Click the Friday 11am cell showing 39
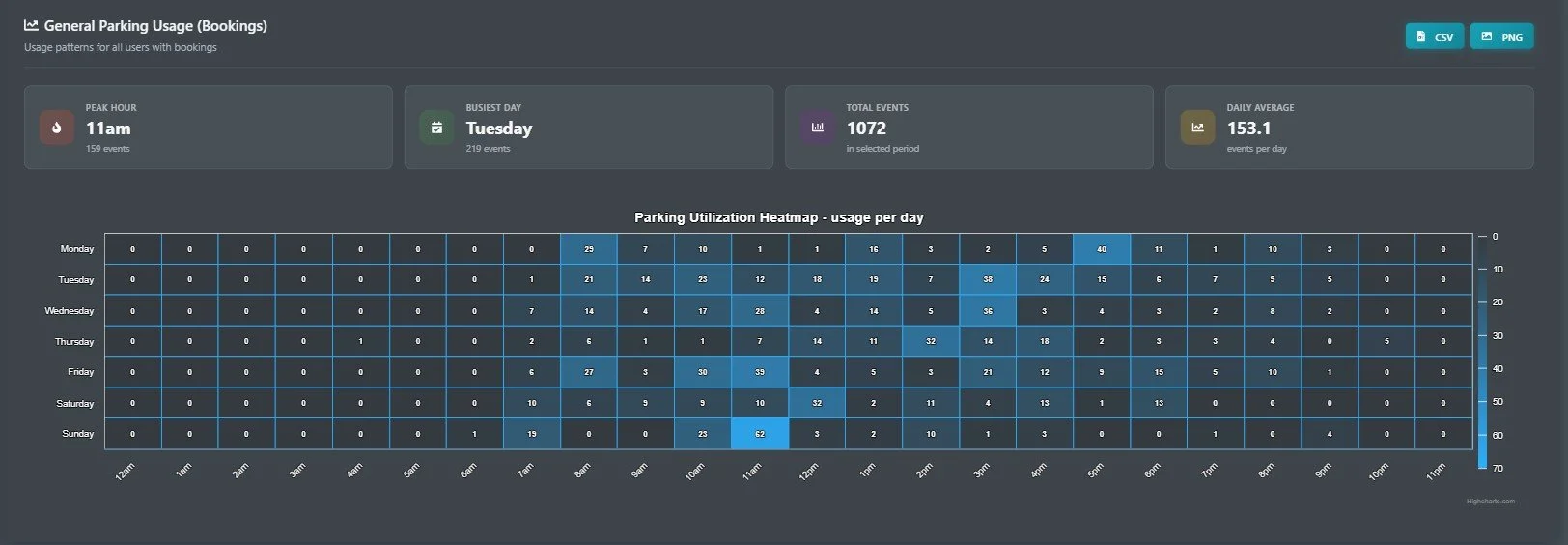1568x545 pixels. [760, 372]
